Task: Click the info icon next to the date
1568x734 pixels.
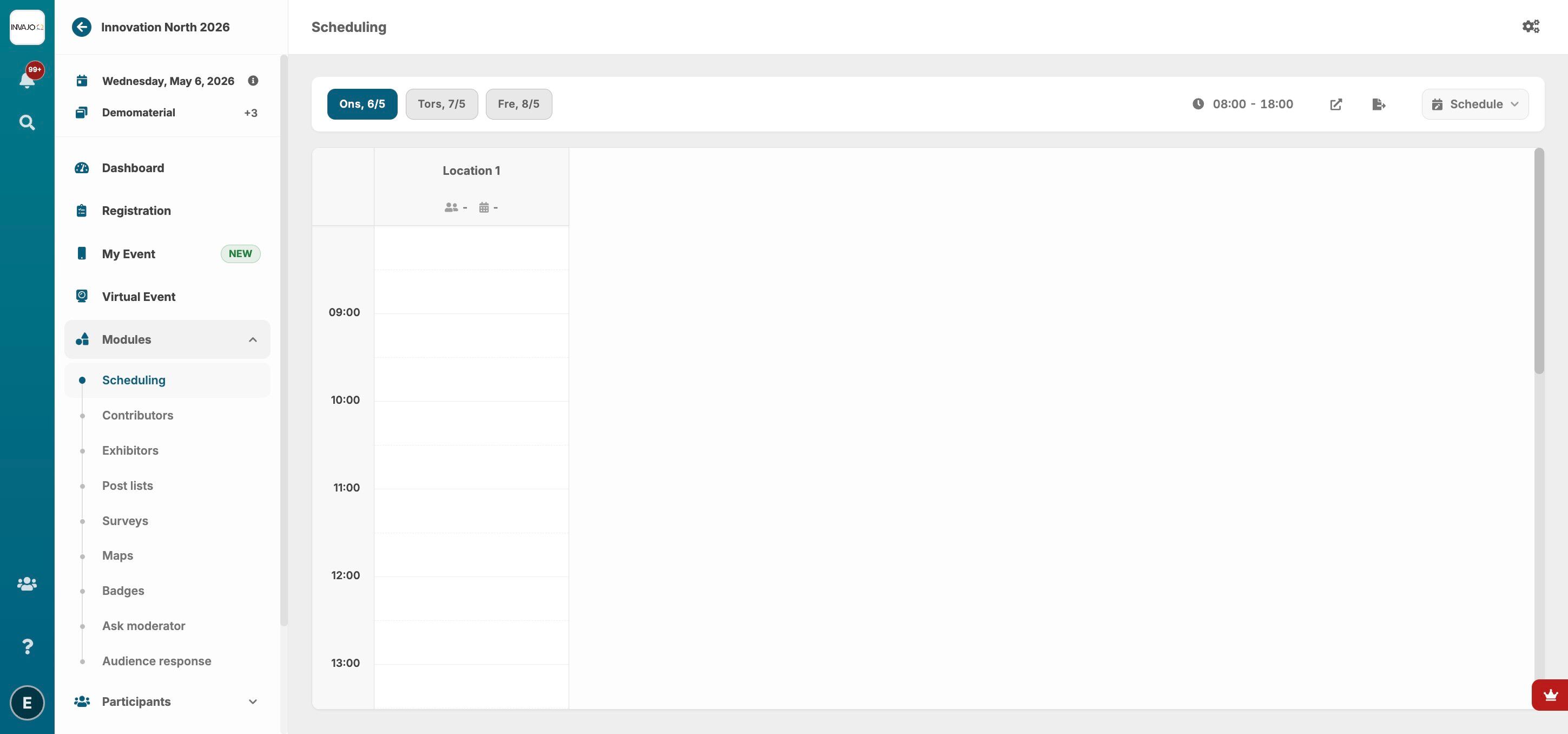Action: click(x=253, y=81)
